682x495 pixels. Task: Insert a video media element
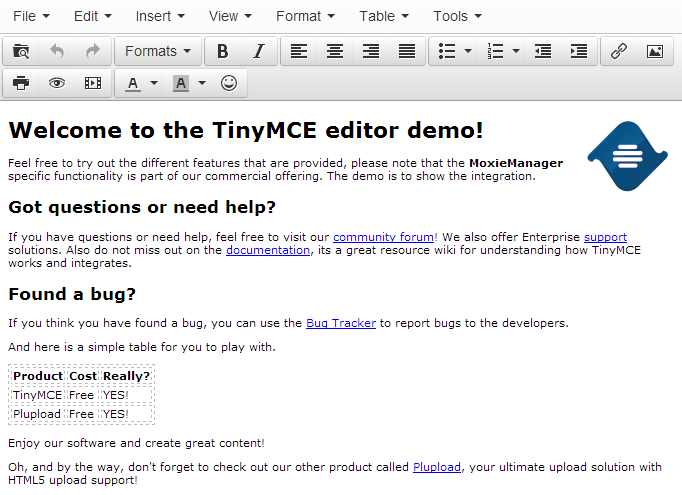(x=93, y=83)
